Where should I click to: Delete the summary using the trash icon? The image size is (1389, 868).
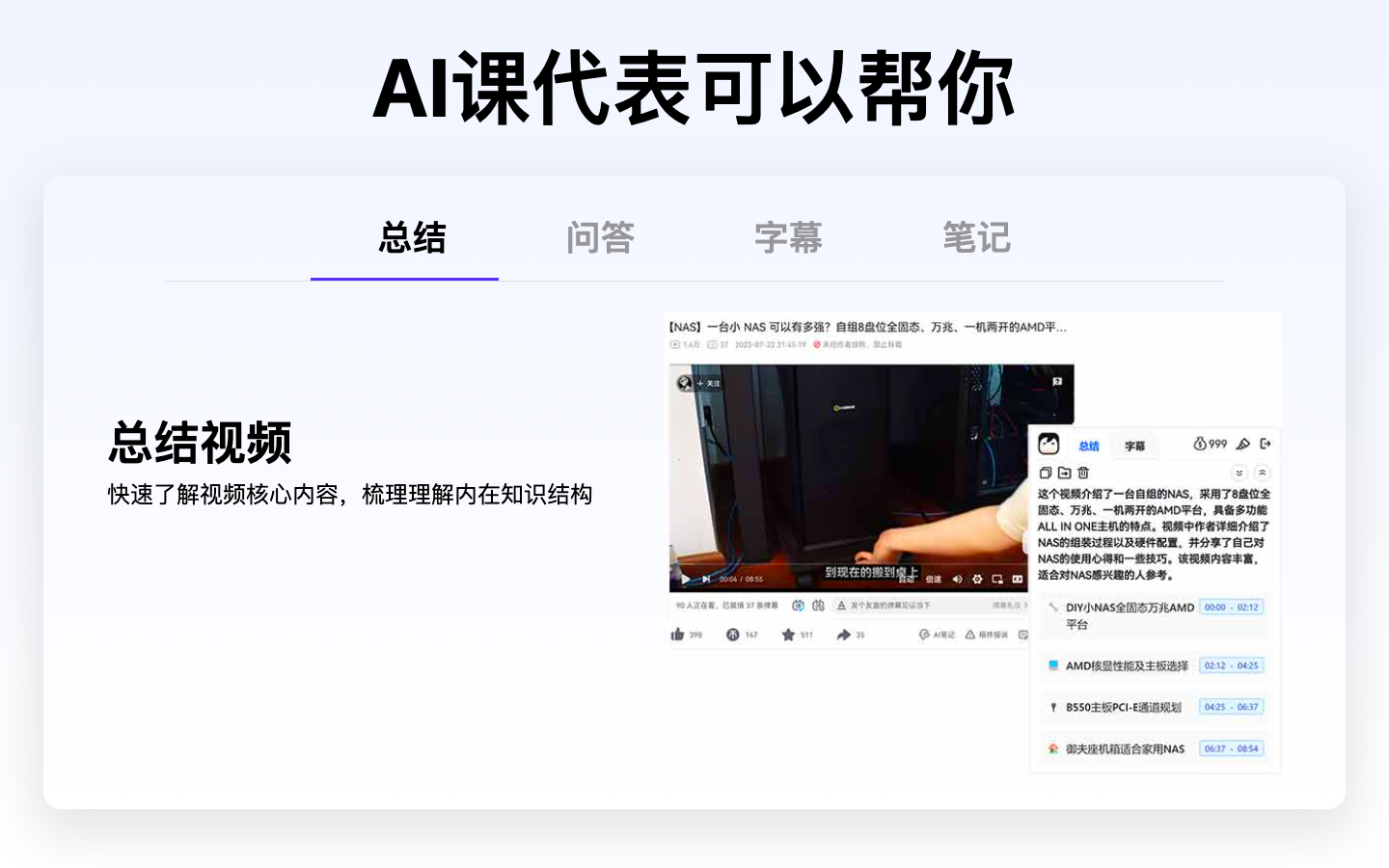(1081, 473)
